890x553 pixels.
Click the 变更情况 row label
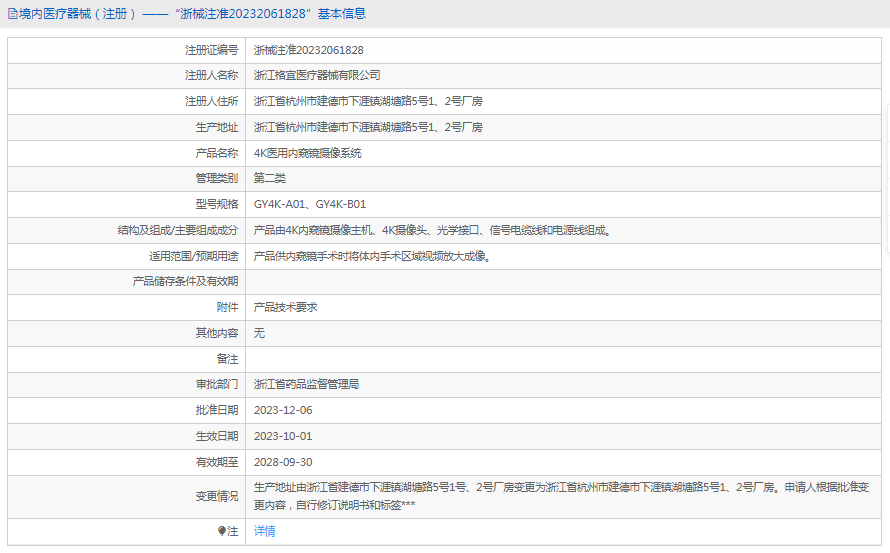click(217, 496)
